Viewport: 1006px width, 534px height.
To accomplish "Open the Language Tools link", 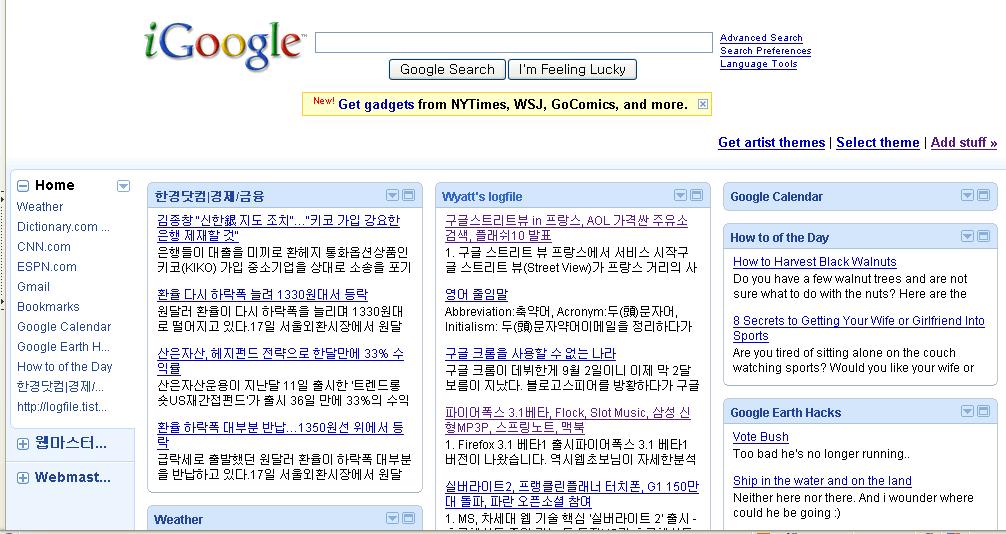I will click(x=758, y=64).
